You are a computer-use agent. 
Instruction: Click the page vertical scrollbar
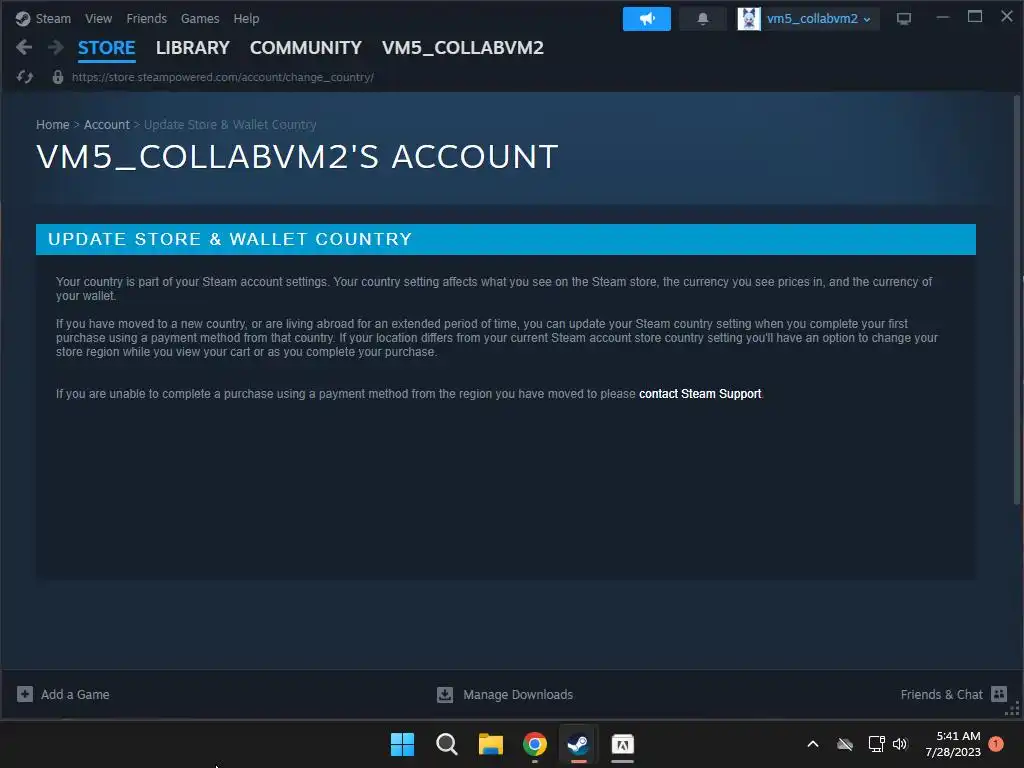pos(1016,300)
